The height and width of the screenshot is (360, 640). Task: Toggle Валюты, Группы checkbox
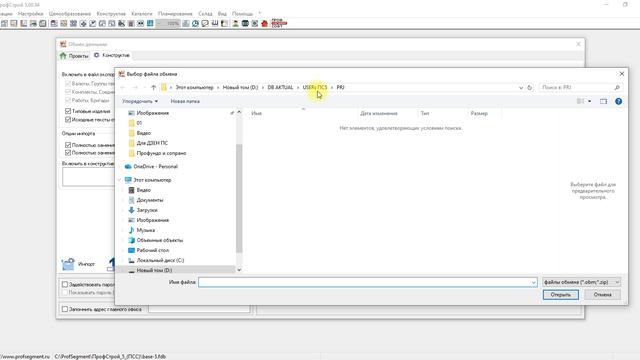pos(68,83)
